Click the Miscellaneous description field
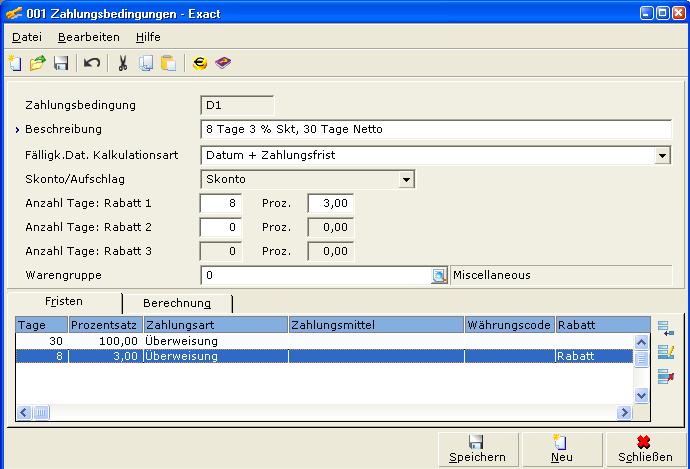This screenshot has height=469, width=690. (x=561, y=276)
